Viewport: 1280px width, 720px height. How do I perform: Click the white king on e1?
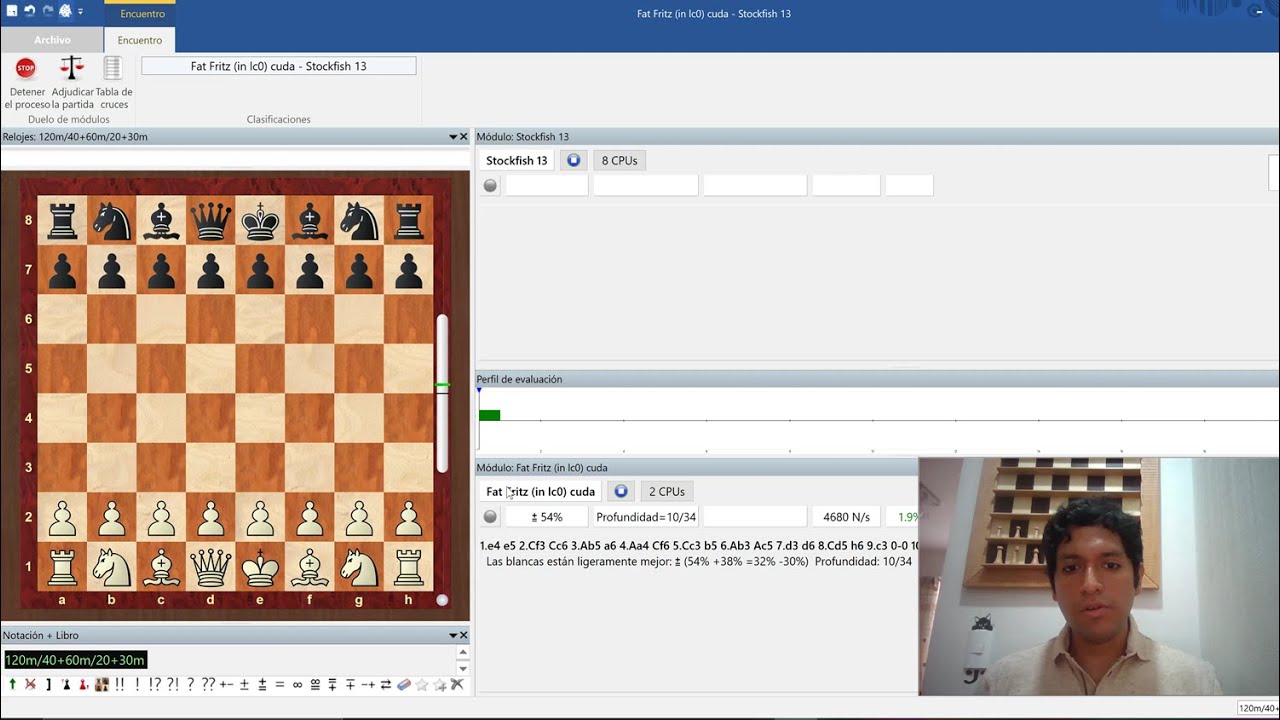click(x=260, y=566)
